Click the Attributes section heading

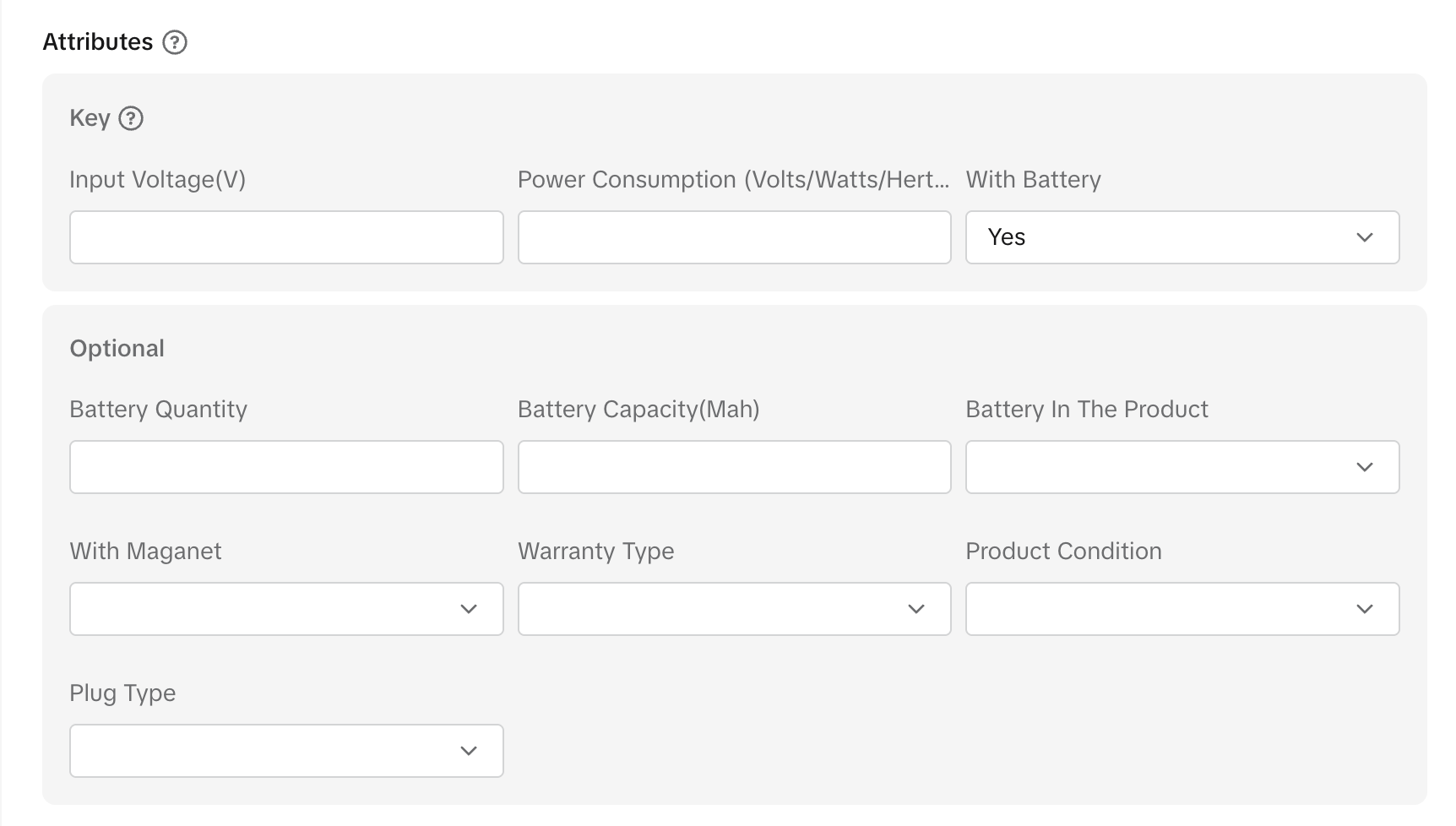tap(98, 42)
